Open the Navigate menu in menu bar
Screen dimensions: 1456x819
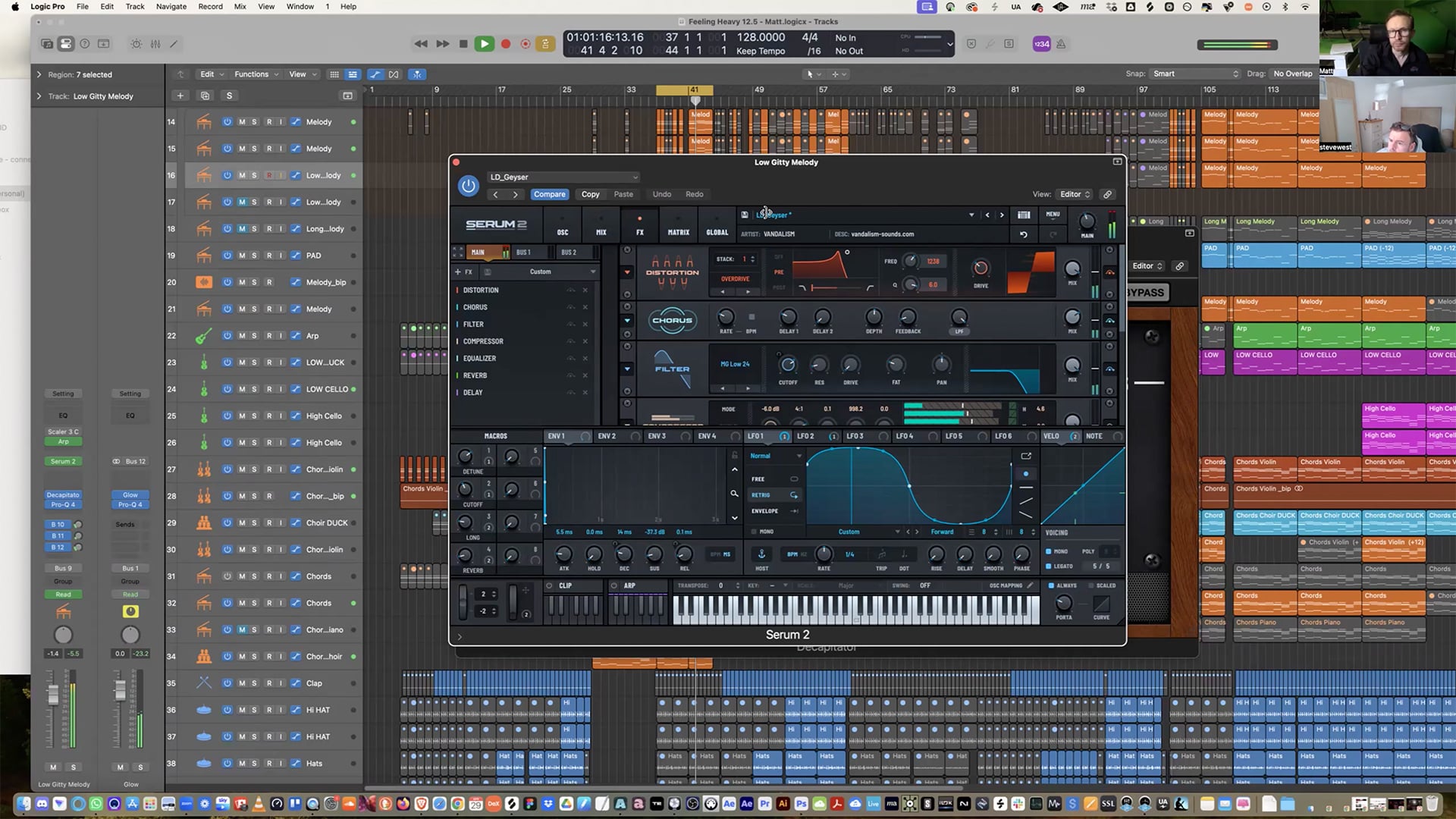coord(171,7)
